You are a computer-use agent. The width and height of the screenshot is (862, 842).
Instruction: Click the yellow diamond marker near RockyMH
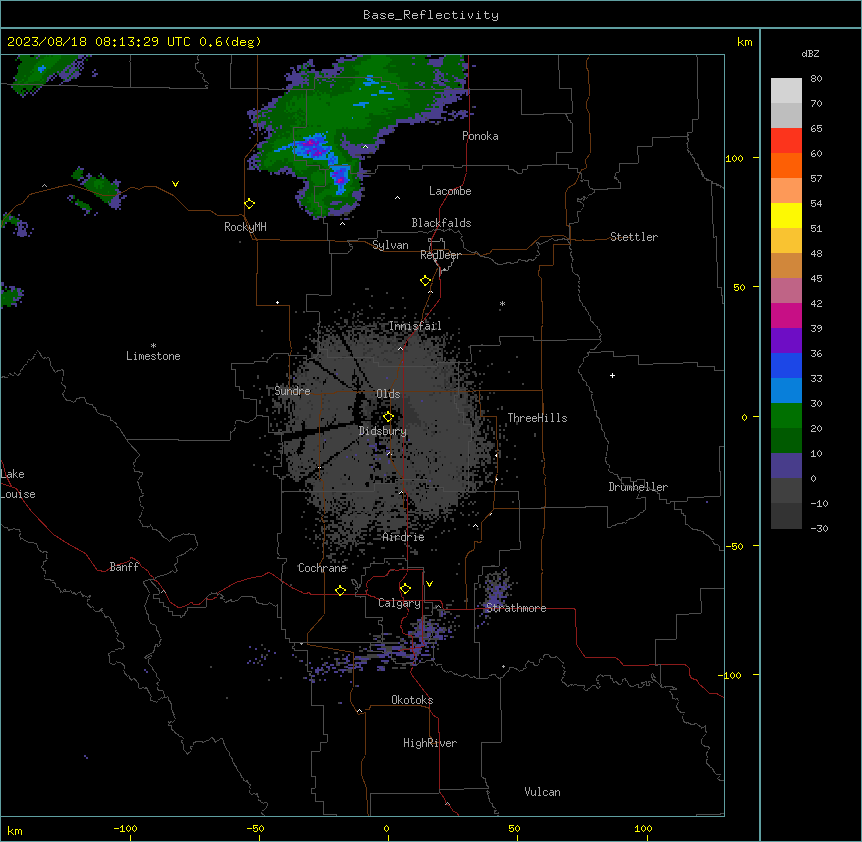coord(250,204)
